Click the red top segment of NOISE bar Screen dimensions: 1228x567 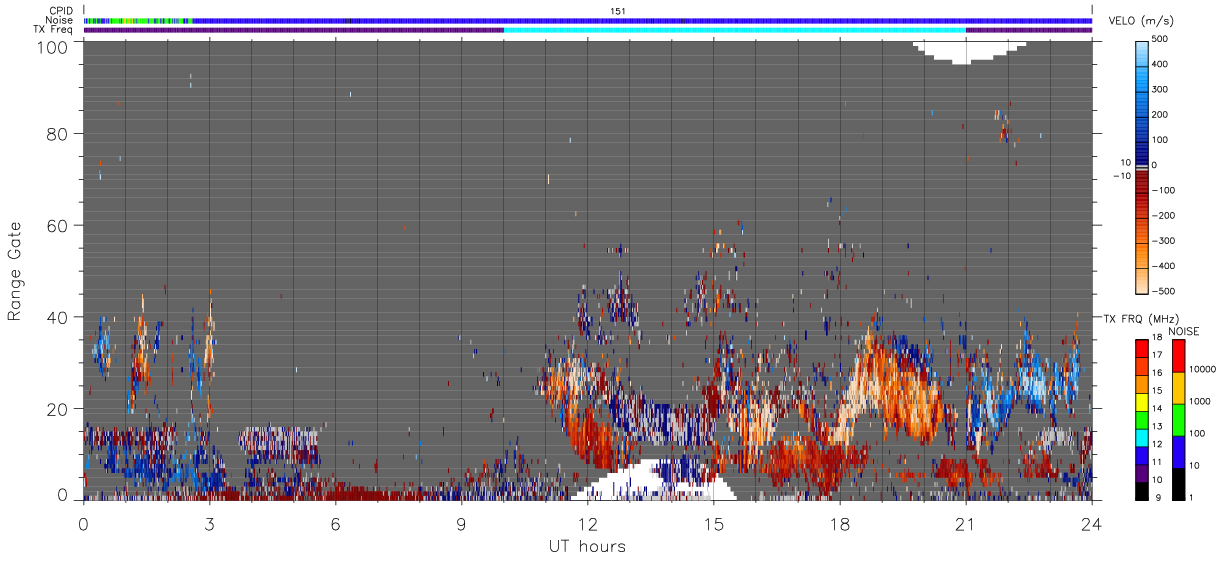[x=1177, y=356]
